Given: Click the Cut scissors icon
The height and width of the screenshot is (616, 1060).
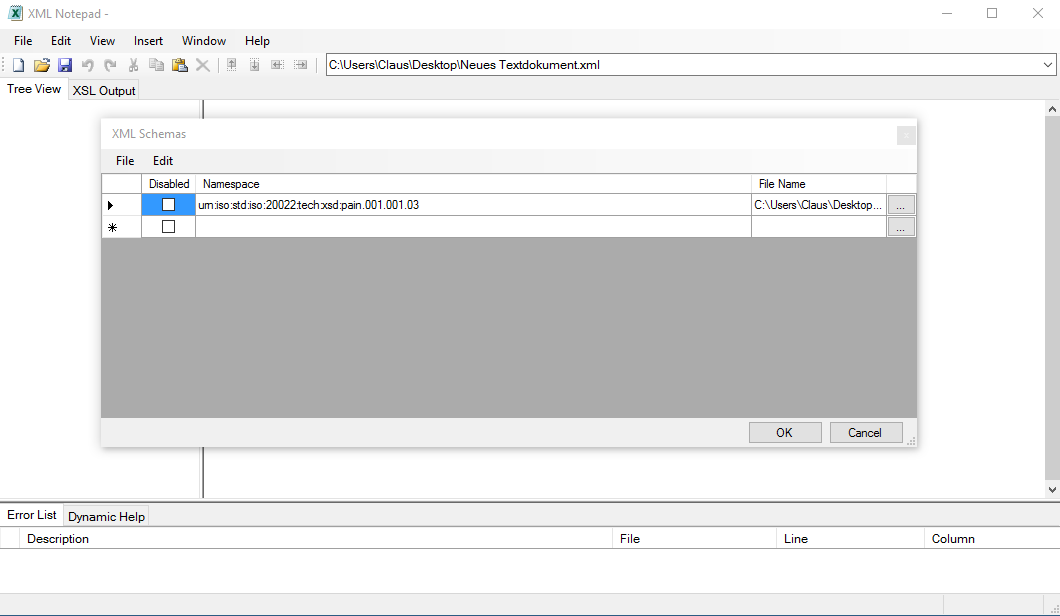Looking at the screenshot, I should point(133,65).
